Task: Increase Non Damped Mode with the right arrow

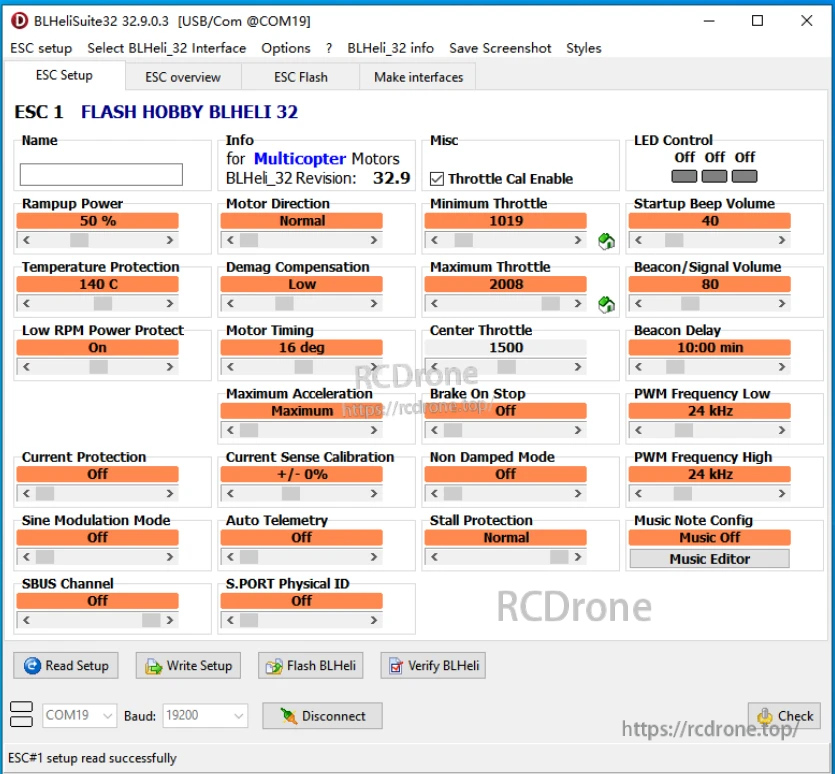Action: [578, 494]
